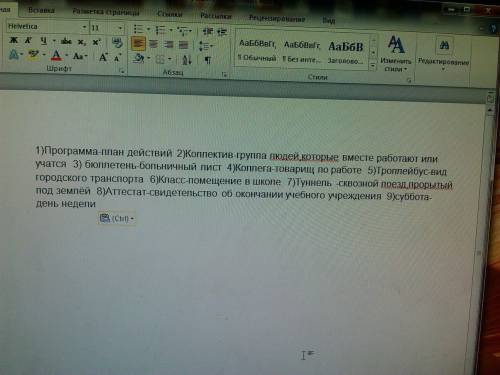Viewport: 500px width, 375px height.
Task: Open font size dropdown
Action: click(x=120, y=28)
